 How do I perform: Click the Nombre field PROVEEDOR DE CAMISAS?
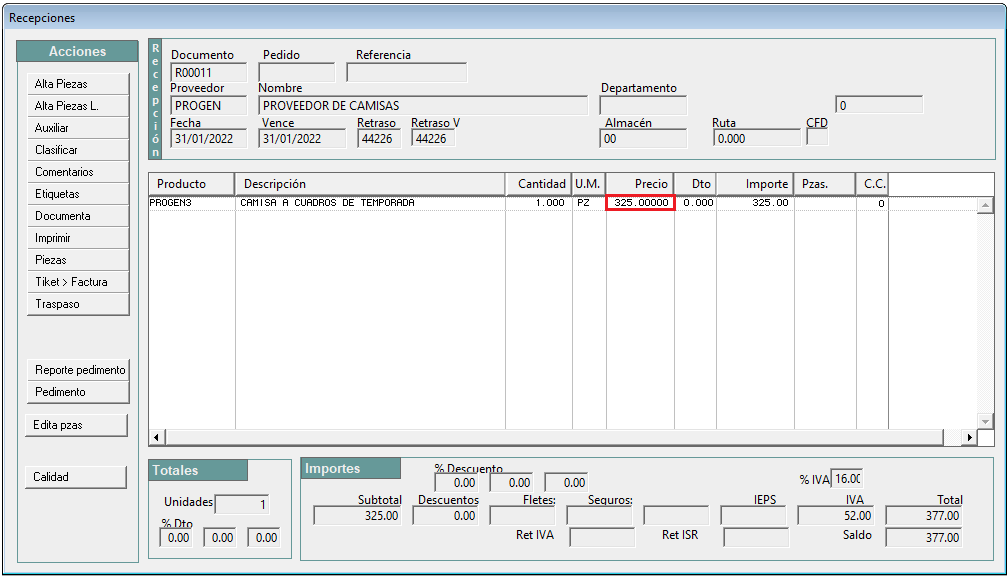(424, 105)
